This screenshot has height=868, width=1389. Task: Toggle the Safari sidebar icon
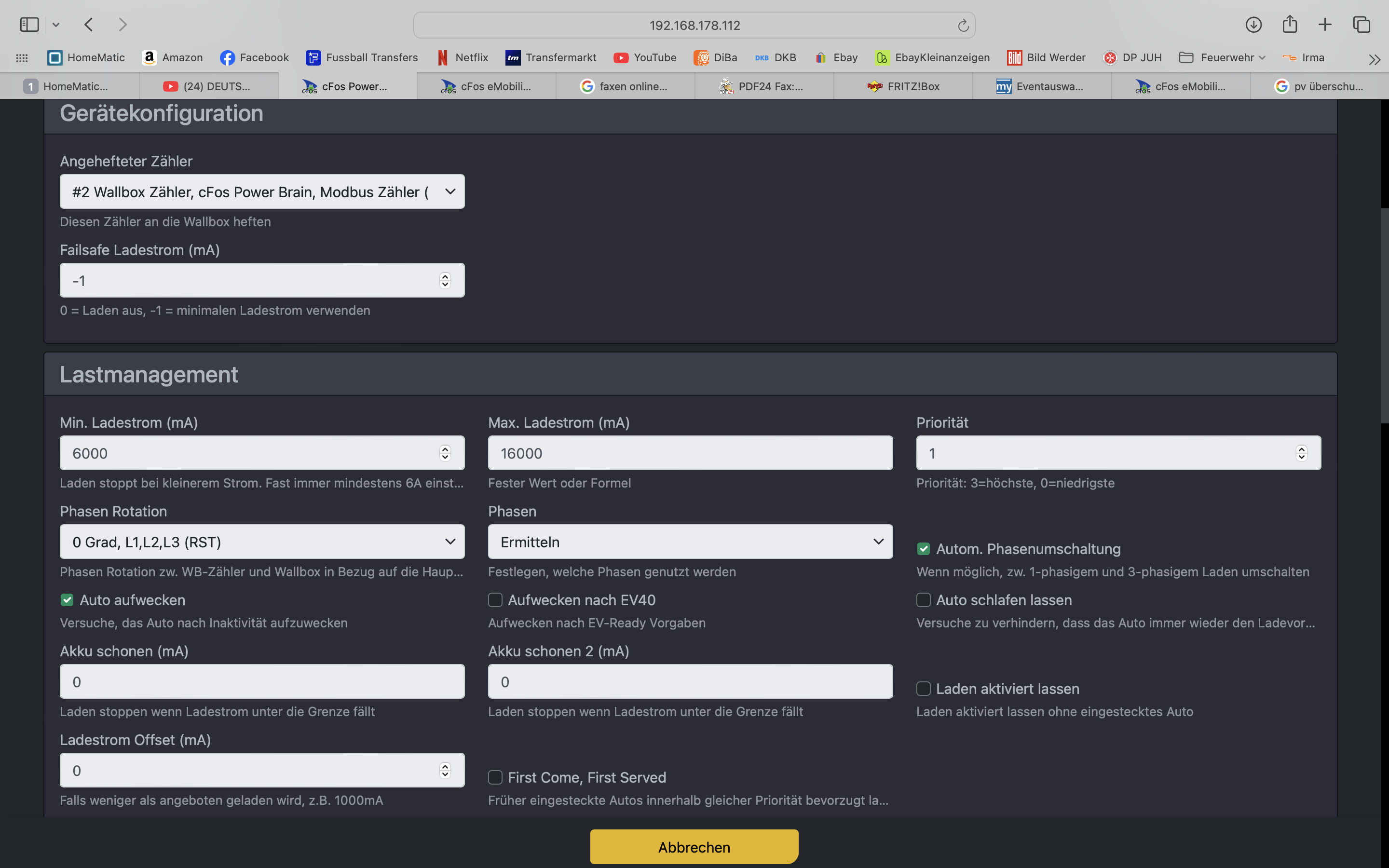29,25
